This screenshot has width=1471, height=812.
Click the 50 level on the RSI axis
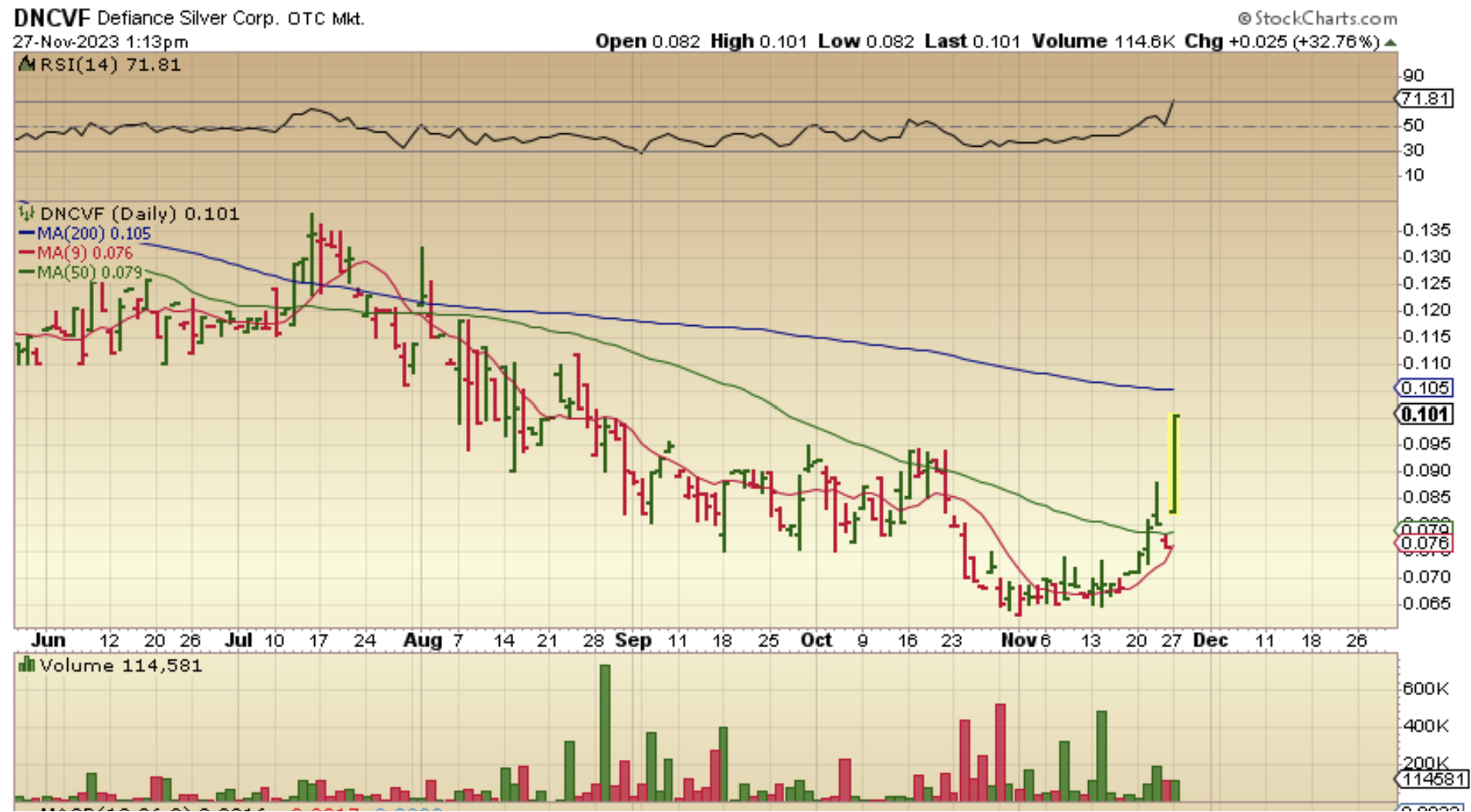pyautogui.click(x=1413, y=125)
